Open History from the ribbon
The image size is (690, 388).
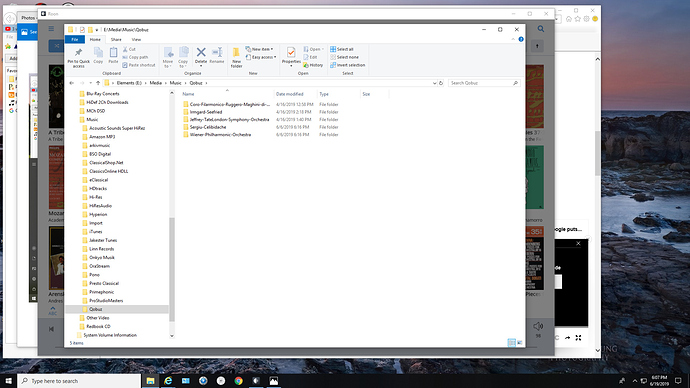point(313,65)
